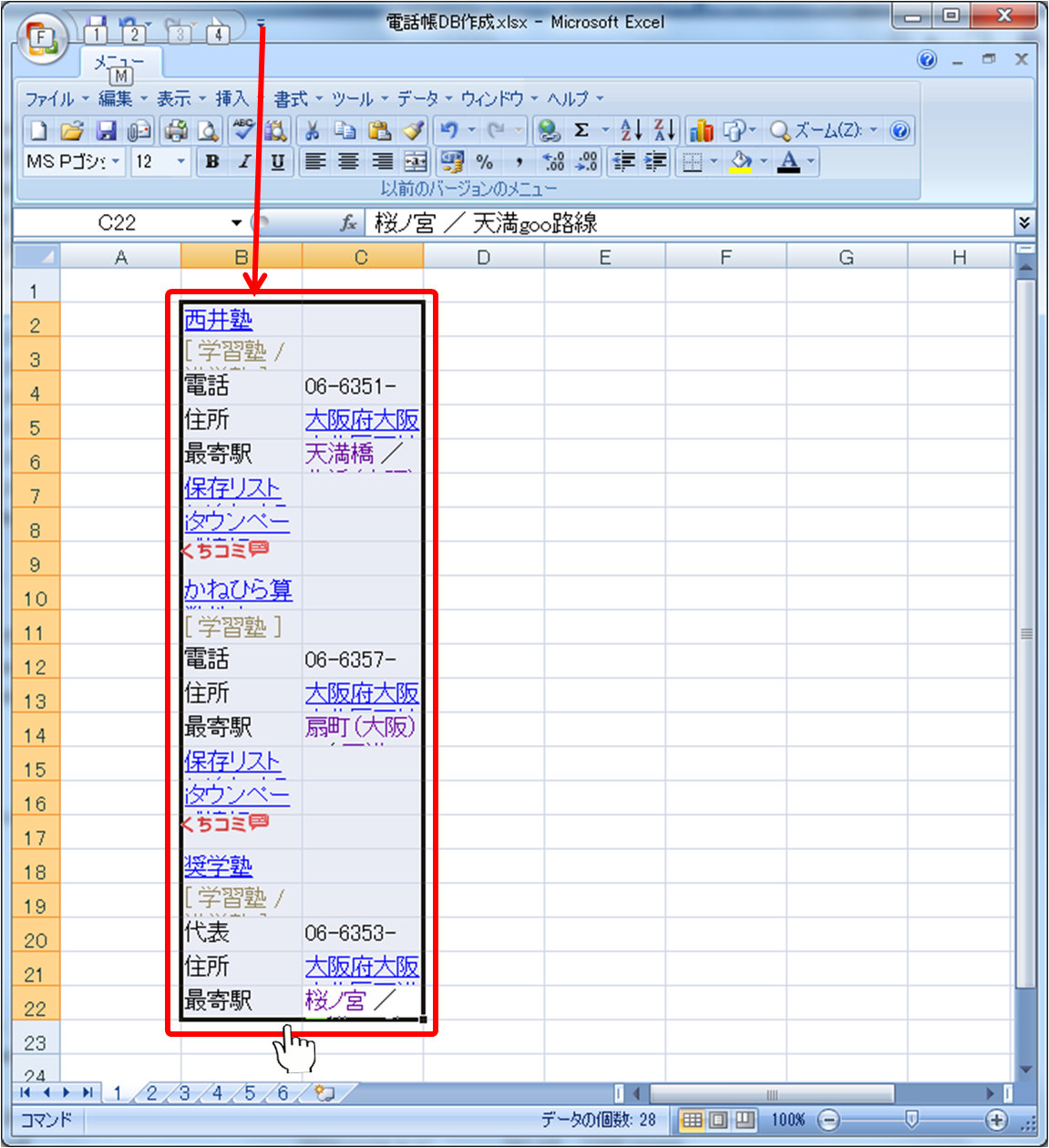
Task: Expand the Name Box dropdown arrow
Action: [236, 223]
